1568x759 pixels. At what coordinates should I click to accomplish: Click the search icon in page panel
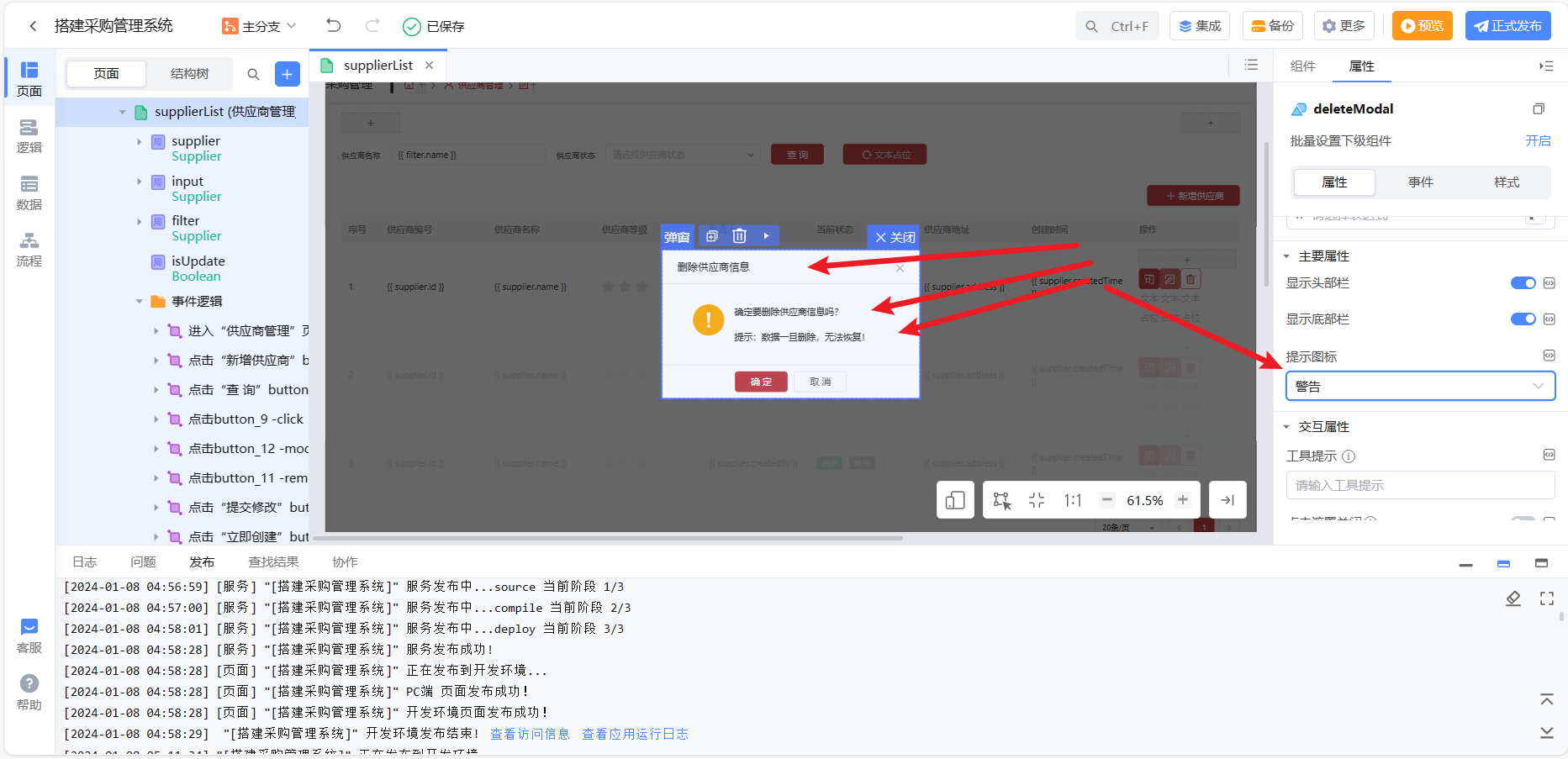253,74
